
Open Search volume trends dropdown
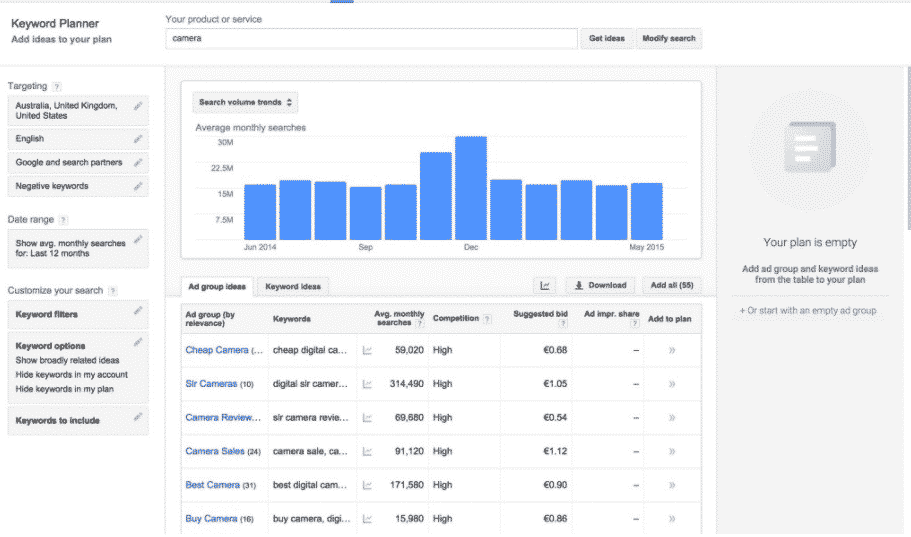pos(245,102)
